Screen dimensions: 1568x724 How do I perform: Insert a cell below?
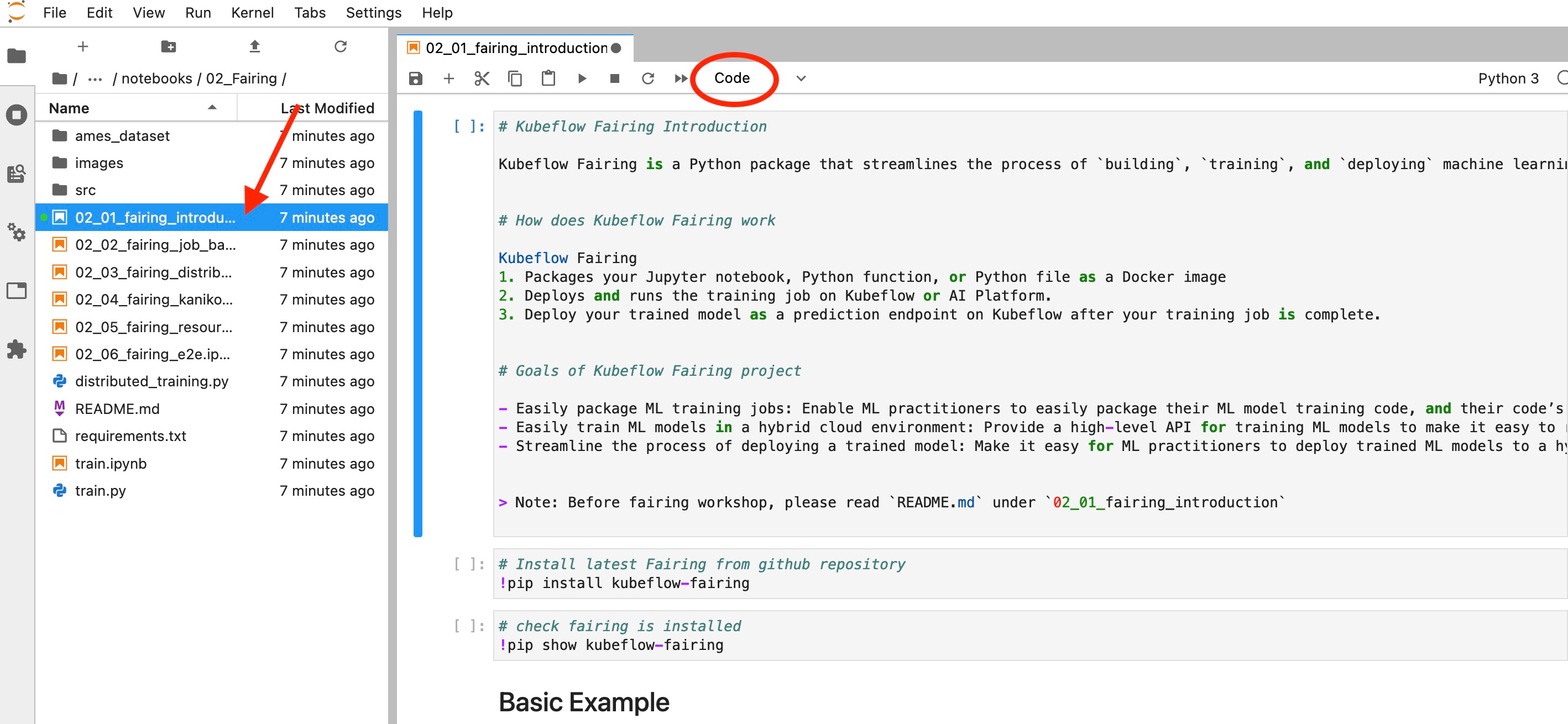click(x=448, y=78)
